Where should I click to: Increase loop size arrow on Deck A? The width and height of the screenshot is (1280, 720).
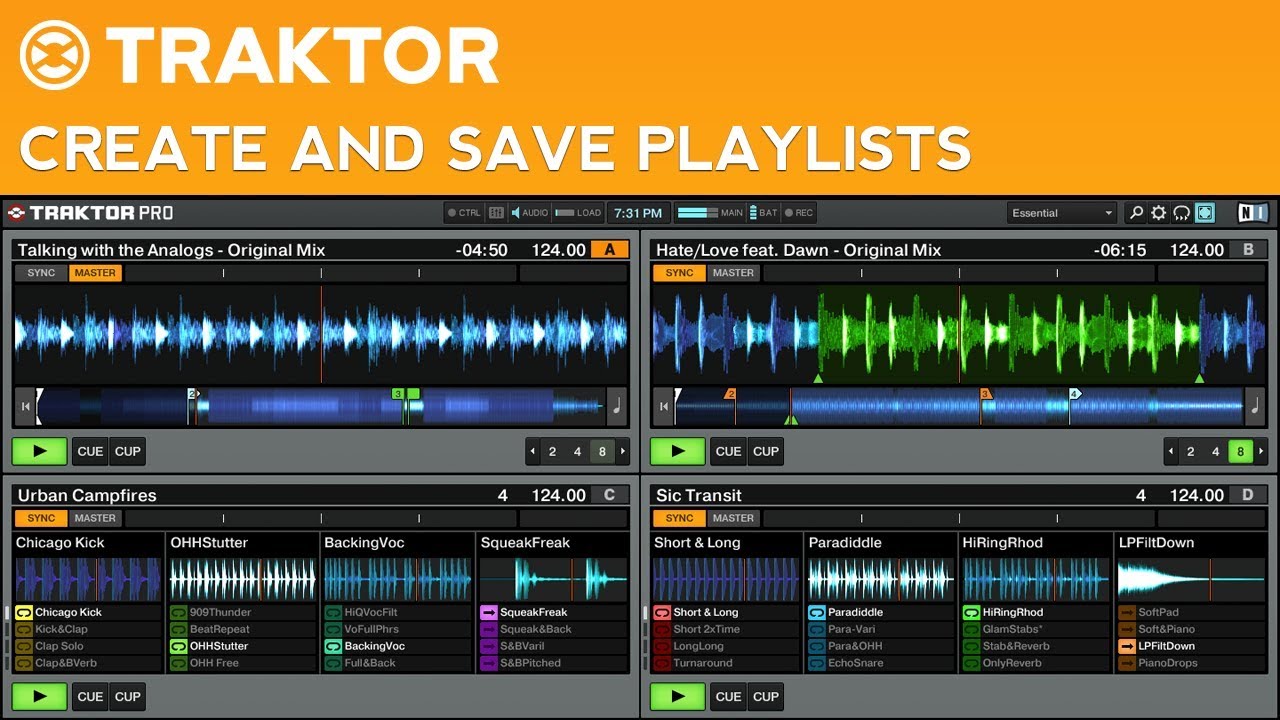tap(622, 451)
